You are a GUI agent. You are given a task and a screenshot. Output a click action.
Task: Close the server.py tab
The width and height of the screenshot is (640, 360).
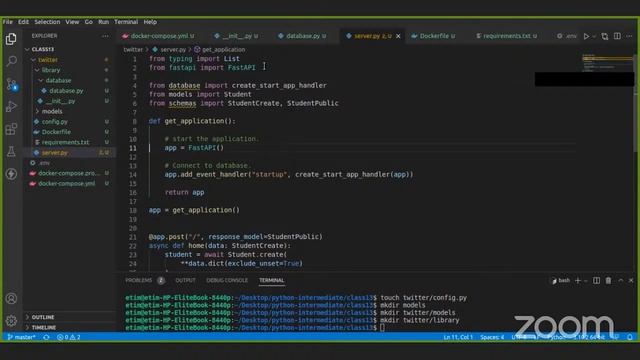(398, 36)
